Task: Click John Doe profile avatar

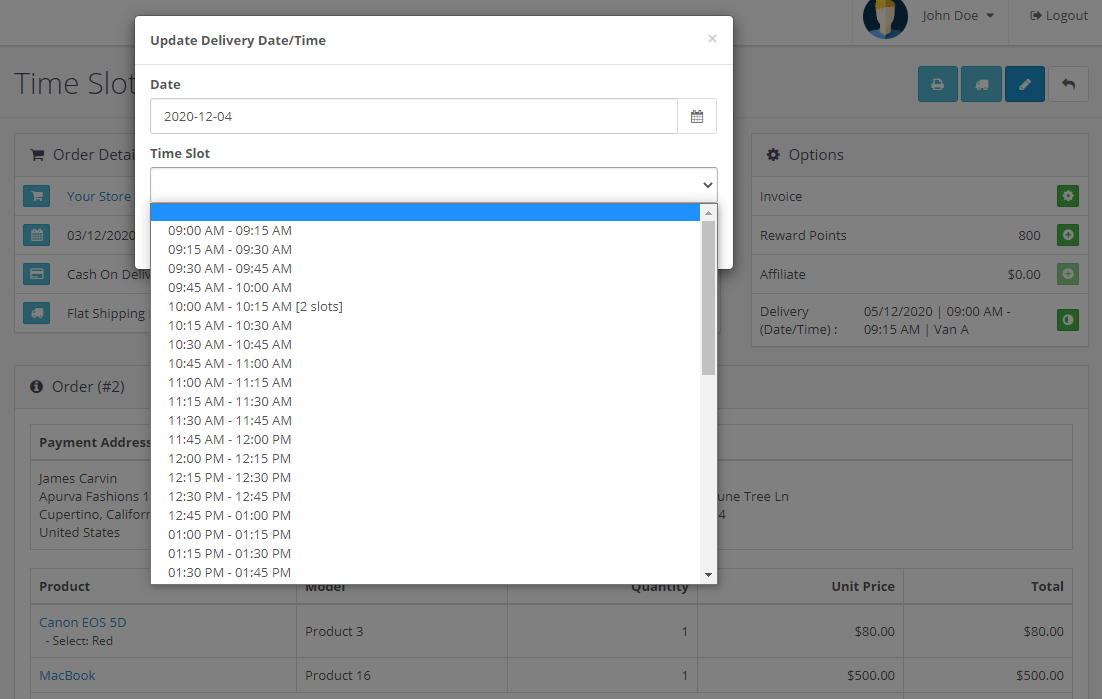Action: 885,18
